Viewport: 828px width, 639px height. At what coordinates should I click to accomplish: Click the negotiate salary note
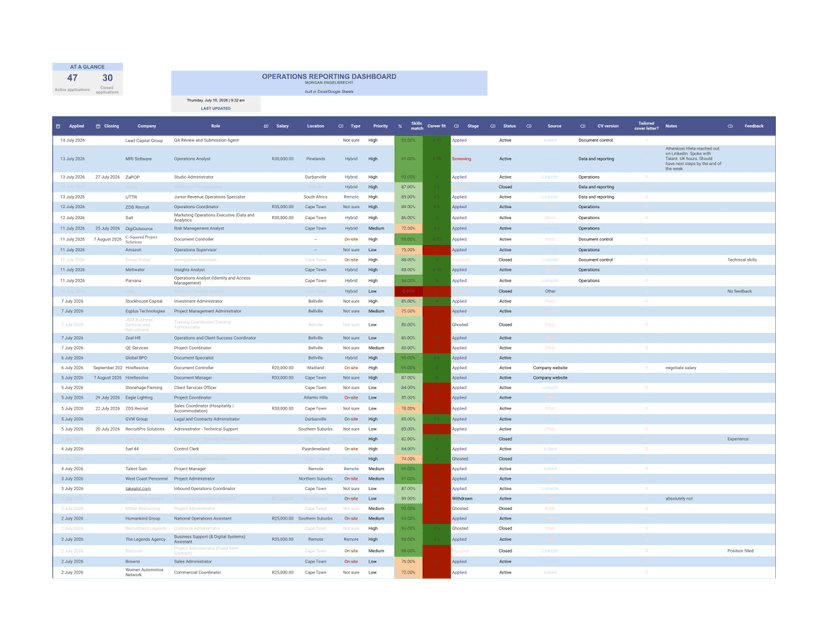coord(681,368)
